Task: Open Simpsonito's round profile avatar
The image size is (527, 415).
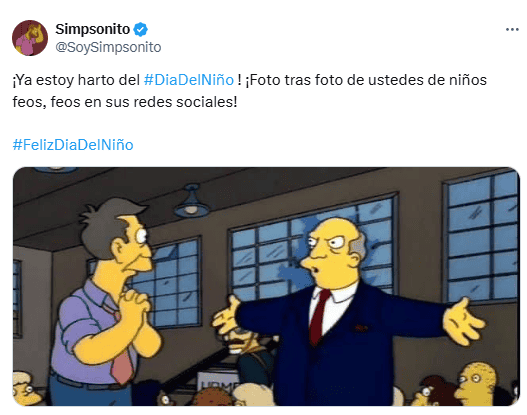Action: [x=30, y=38]
